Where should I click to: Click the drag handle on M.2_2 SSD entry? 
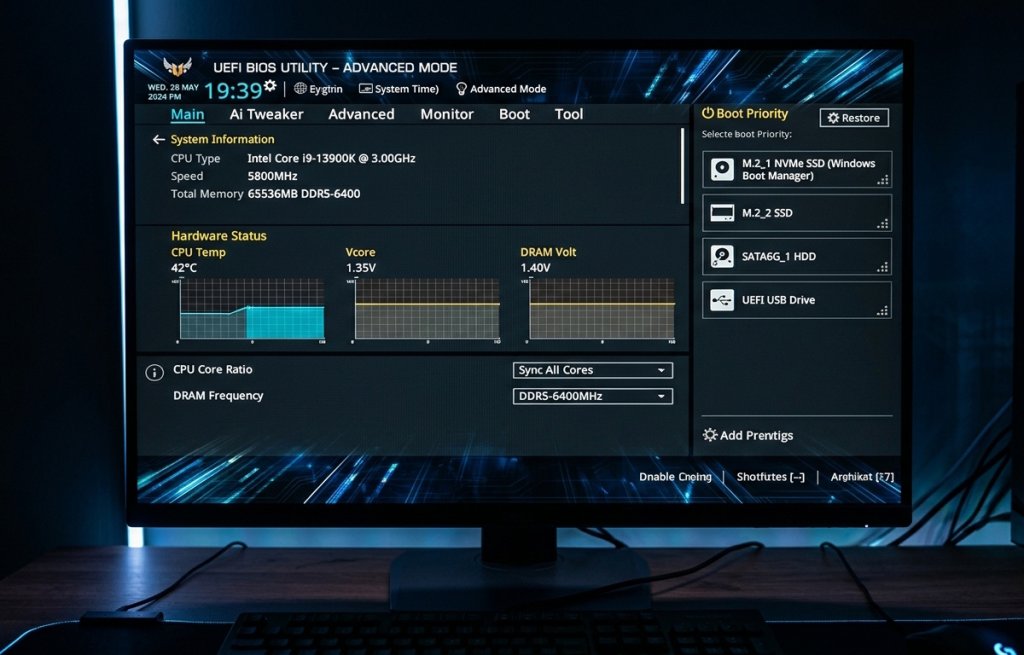click(x=883, y=224)
